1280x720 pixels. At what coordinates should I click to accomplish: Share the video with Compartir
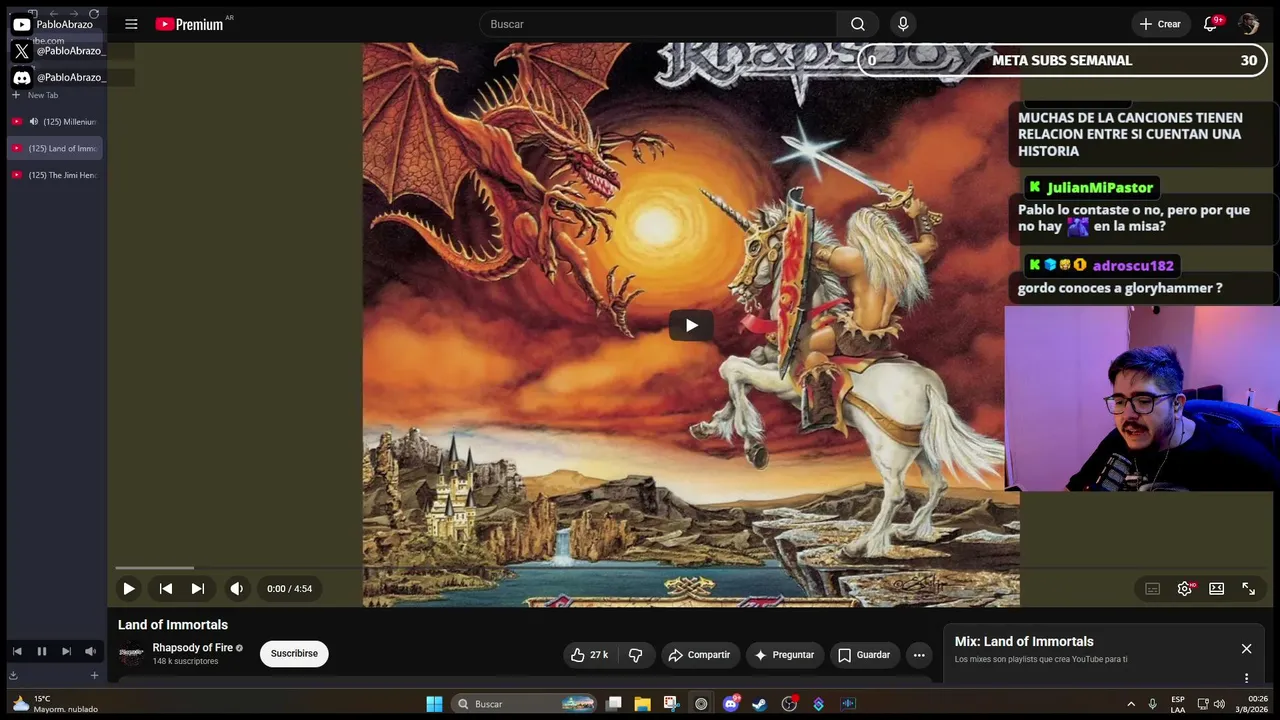(x=699, y=655)
